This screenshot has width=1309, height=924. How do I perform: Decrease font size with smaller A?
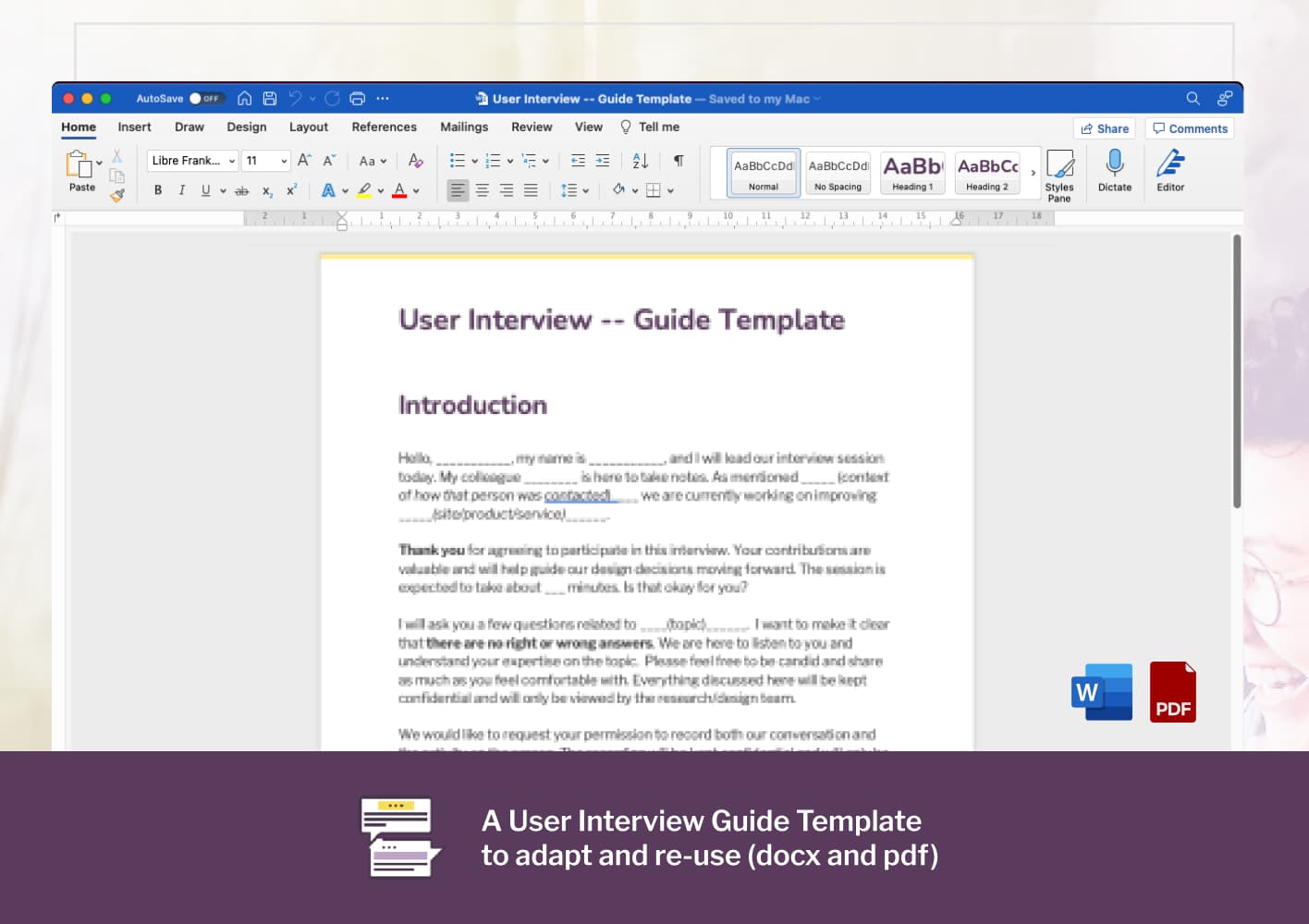click(329, 161)
